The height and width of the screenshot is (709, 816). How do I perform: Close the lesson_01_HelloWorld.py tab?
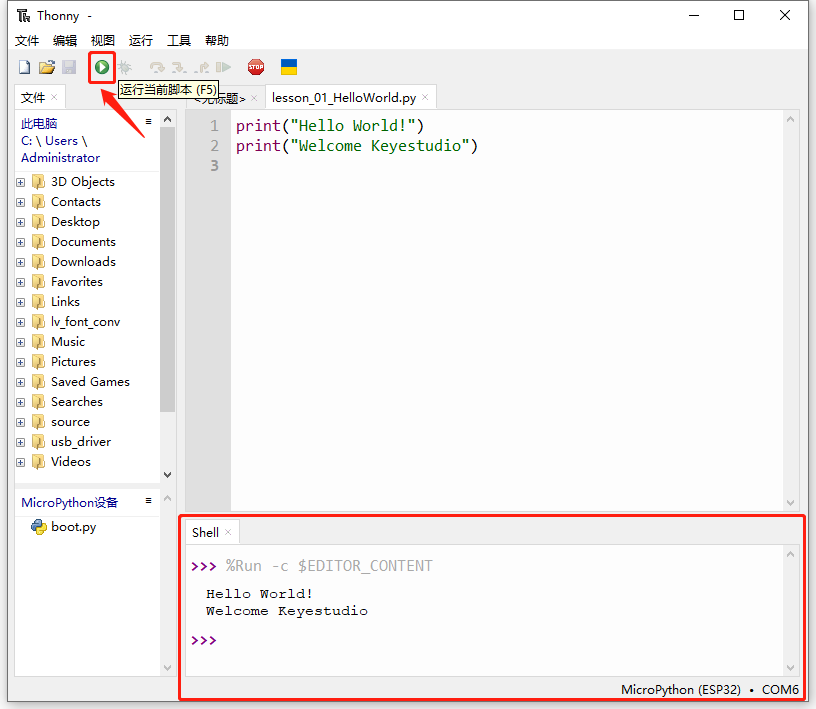click(425, 97)
